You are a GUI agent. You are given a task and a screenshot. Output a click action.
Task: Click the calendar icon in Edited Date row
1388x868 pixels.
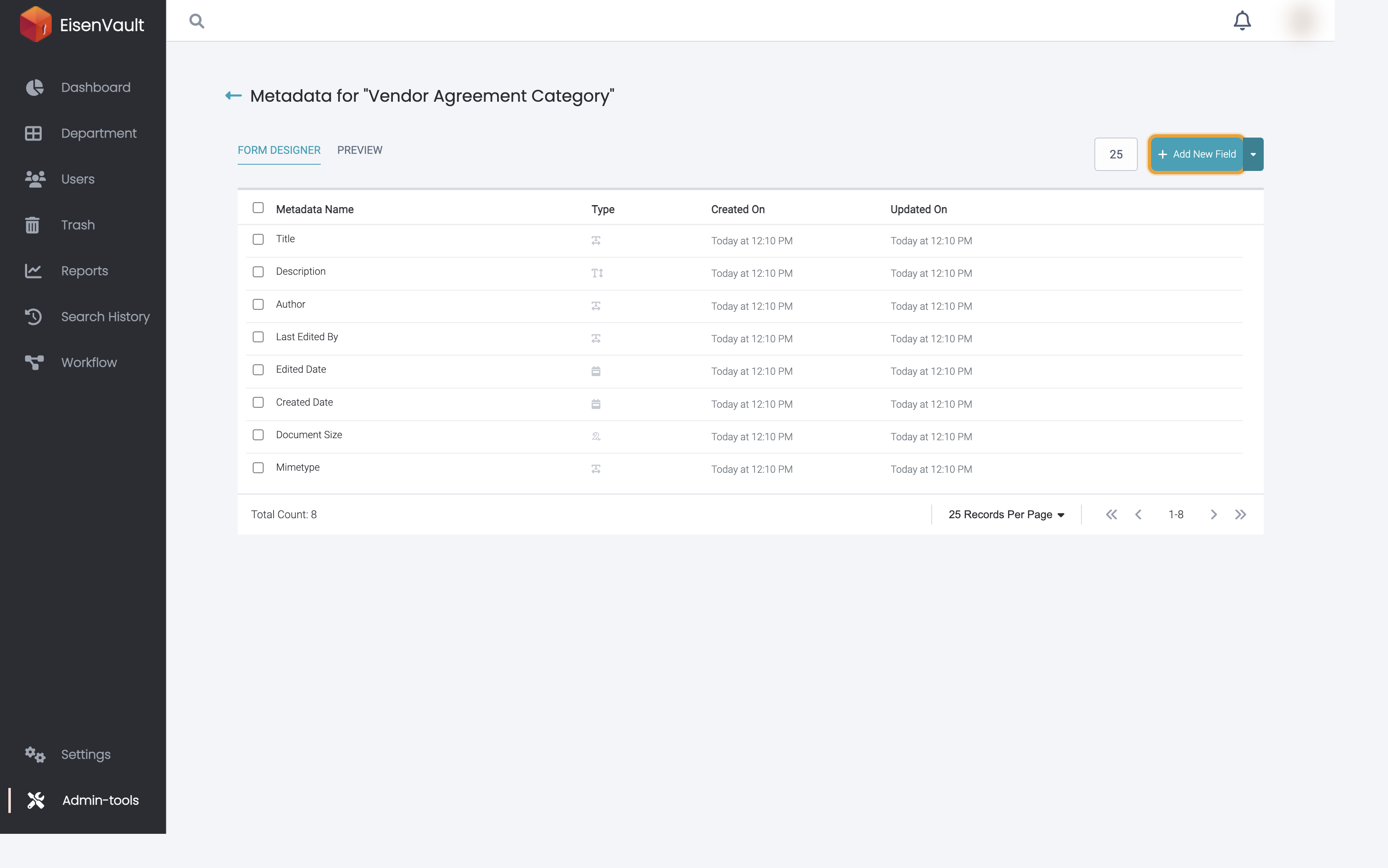(x=596, y=371)
